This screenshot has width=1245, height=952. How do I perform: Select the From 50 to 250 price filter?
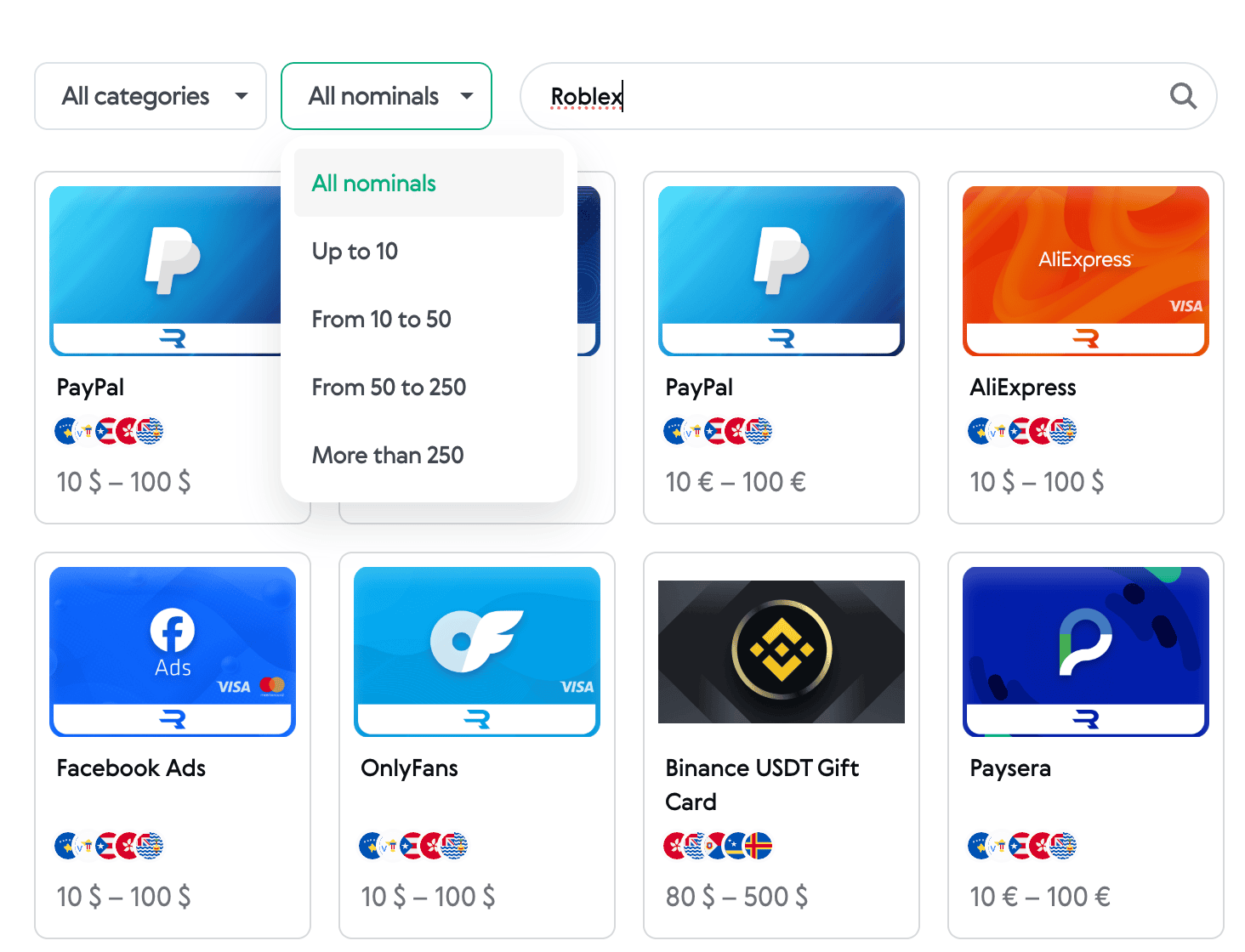389,387
